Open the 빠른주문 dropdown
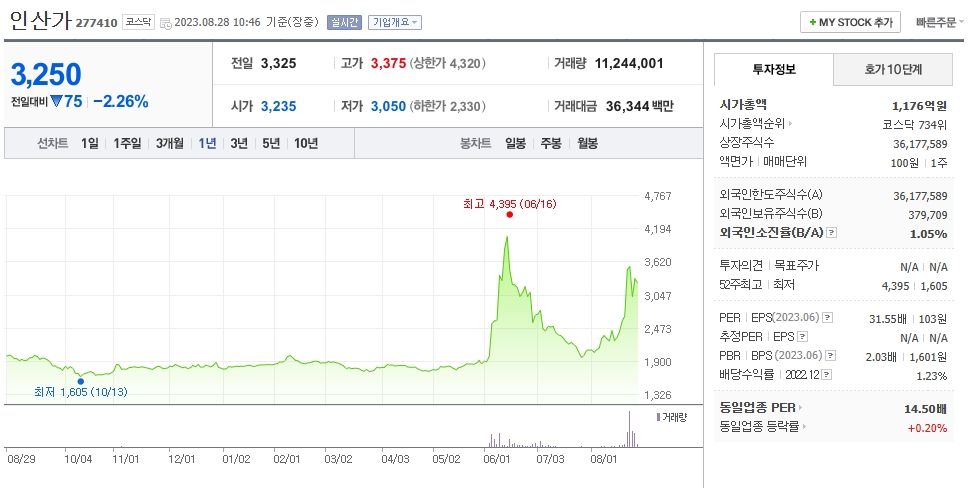 coord(939,22)
